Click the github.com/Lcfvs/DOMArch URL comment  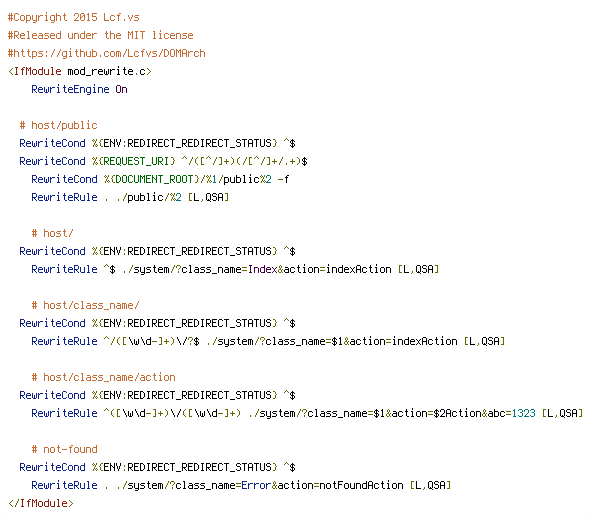pos(106,53)
